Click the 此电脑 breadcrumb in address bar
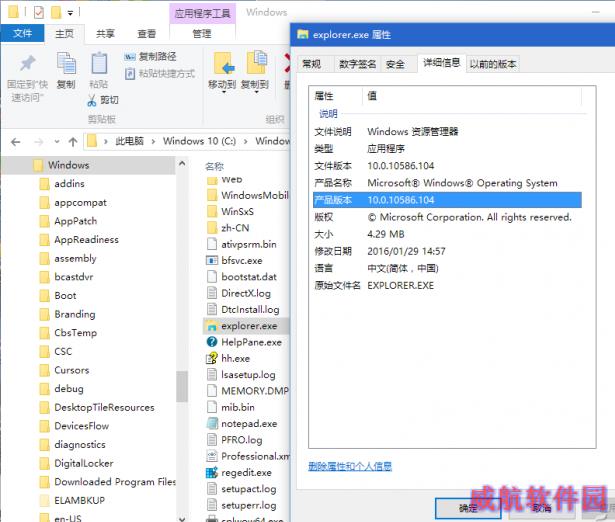615x522 pixels. [129, 141]
